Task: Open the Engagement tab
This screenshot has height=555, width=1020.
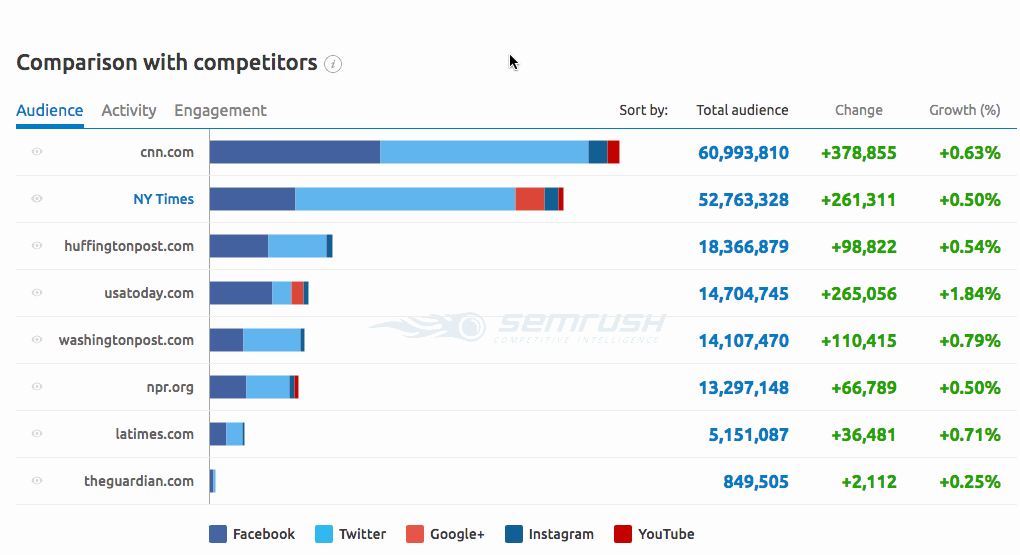Action: click(220, 110)
